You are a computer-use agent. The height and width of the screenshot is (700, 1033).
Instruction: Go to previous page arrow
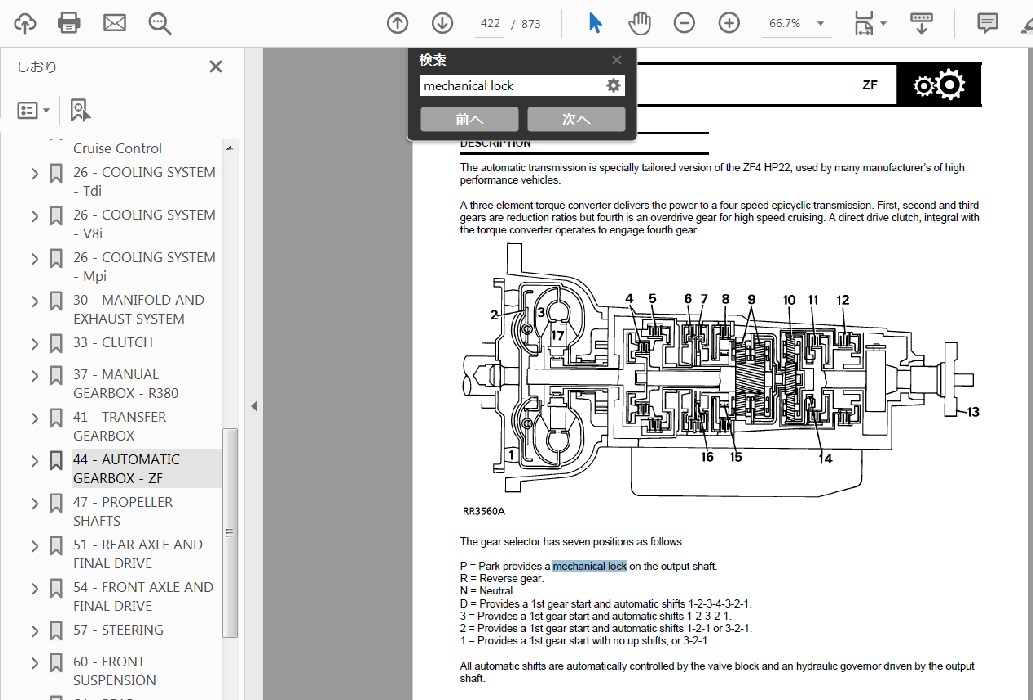[397, 23]
